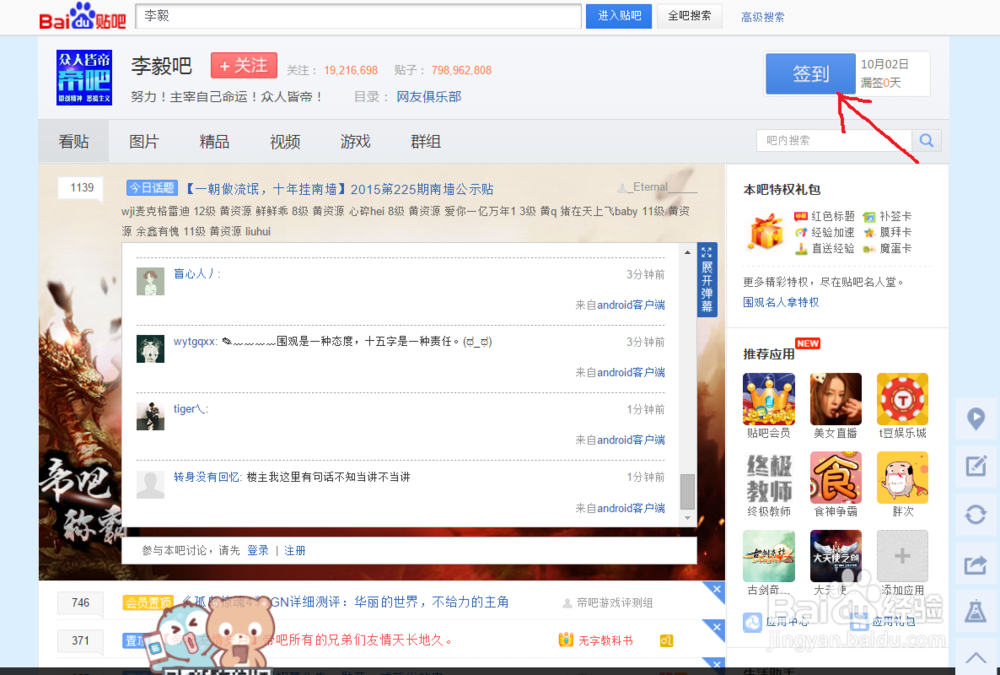The height and width of the screenshot is (675, 1000).
Task: Click the 魔蛋卡 privilege icon
Action: tap(869, 249)
